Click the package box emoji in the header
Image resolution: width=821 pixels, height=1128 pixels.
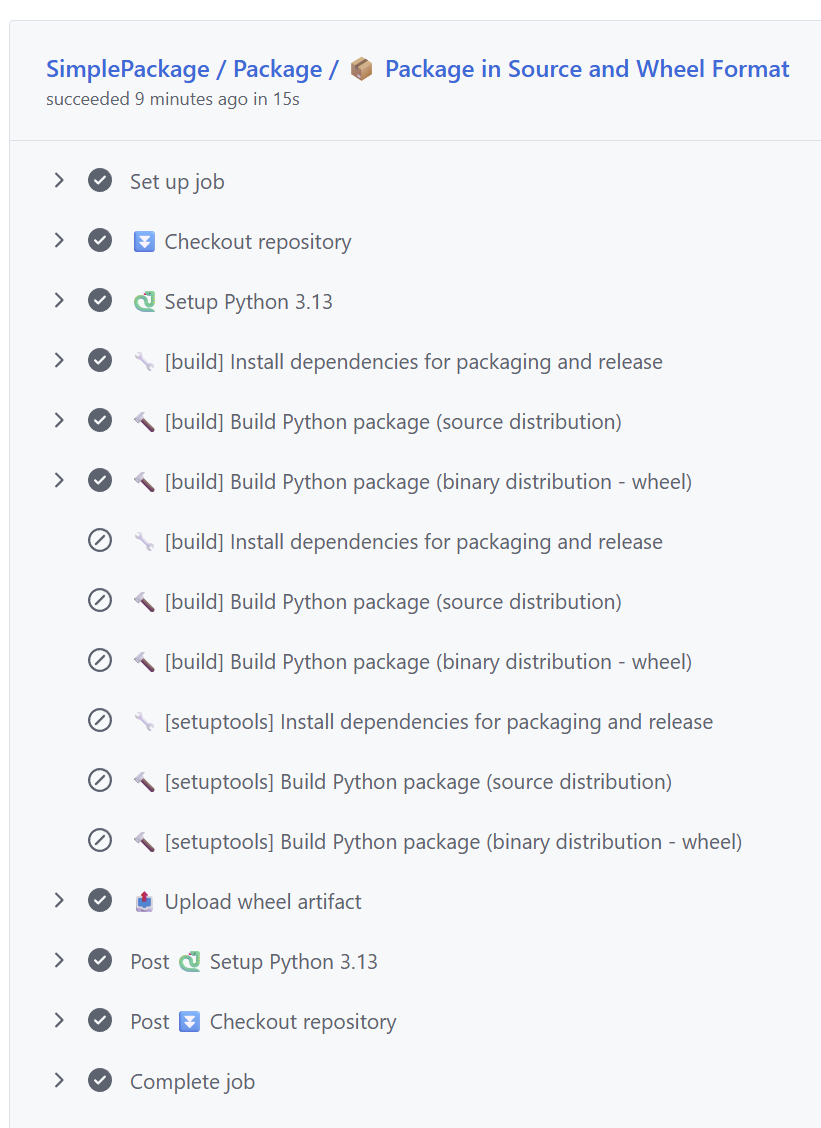tap(361, 69)
